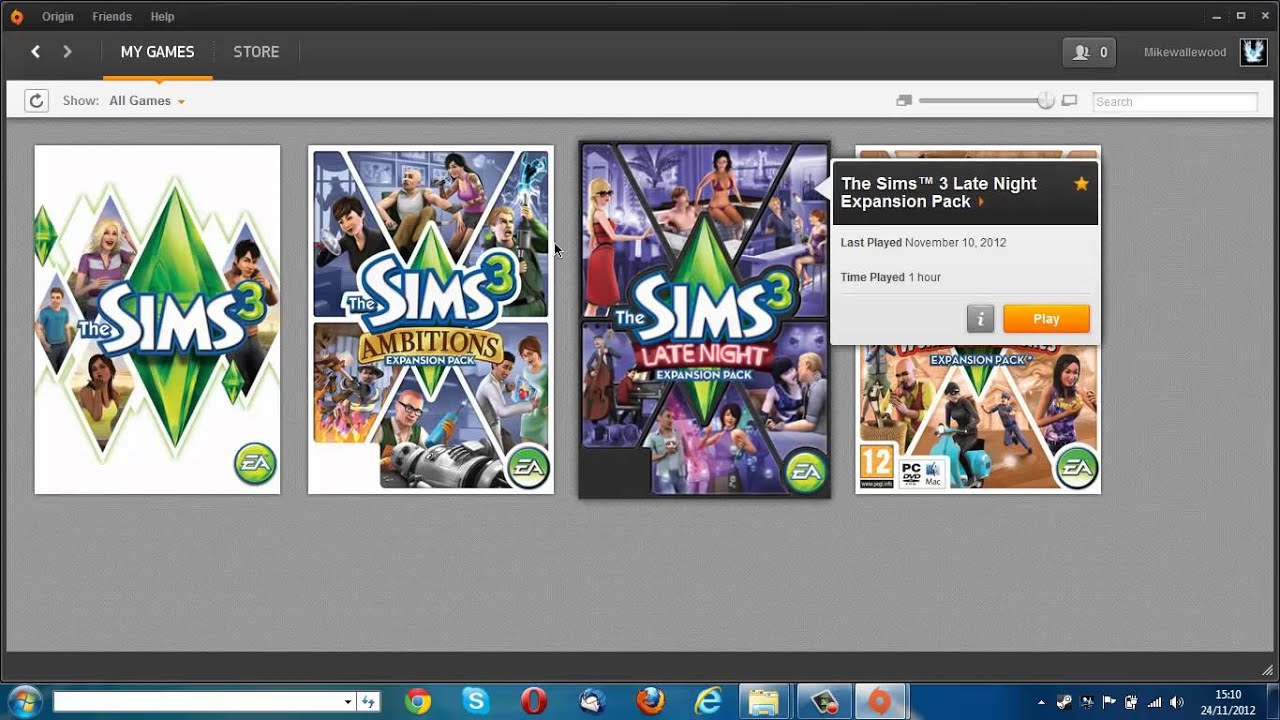Go forward with the right arrow
Viewport: 1280px width, 720px height.
[67, 52]
